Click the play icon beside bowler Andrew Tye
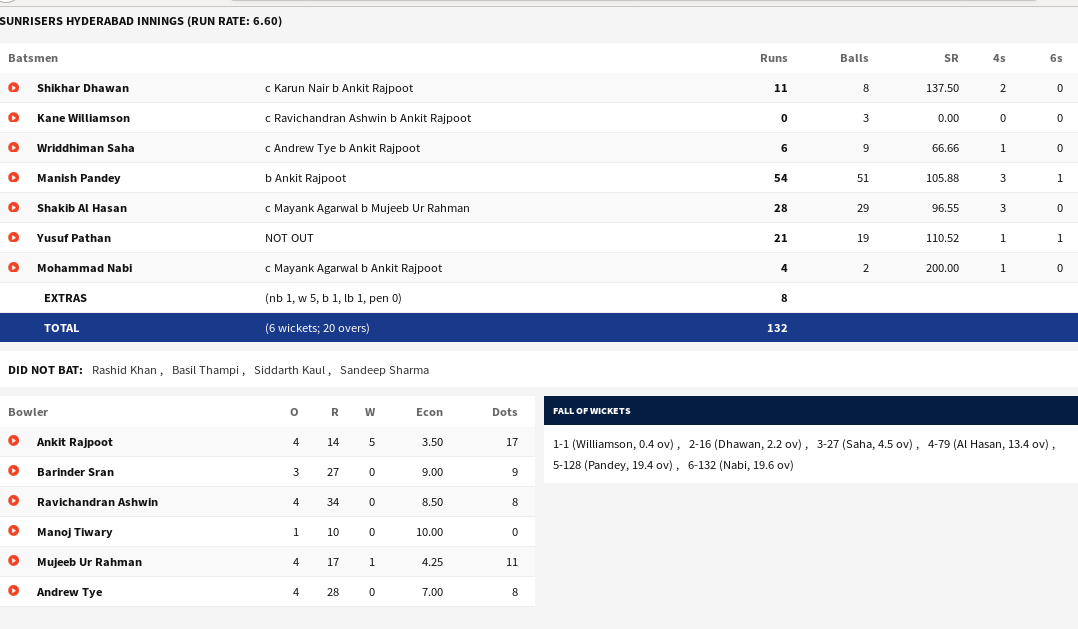The width and height of the screenshot is (1078, 629). [x=14, y=591]
